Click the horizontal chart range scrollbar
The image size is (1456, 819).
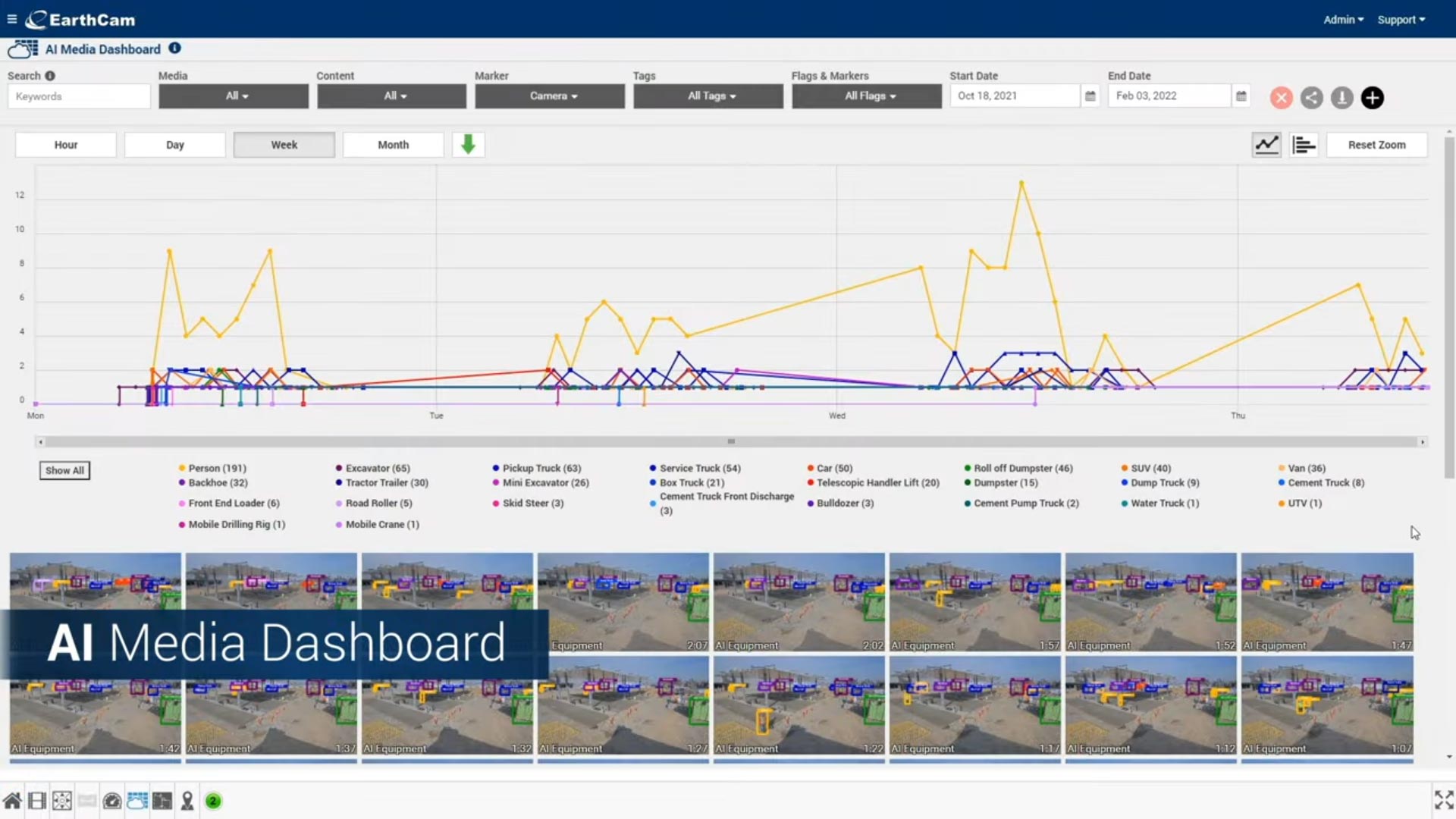(732, 441)
